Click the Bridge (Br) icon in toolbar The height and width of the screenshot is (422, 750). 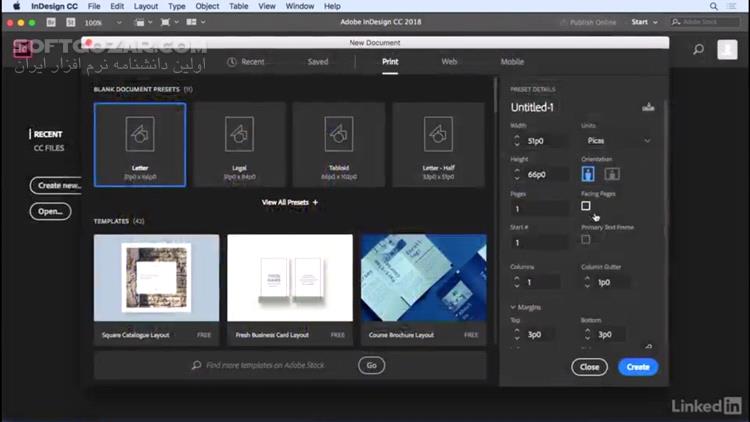click(x=51, y=22)
